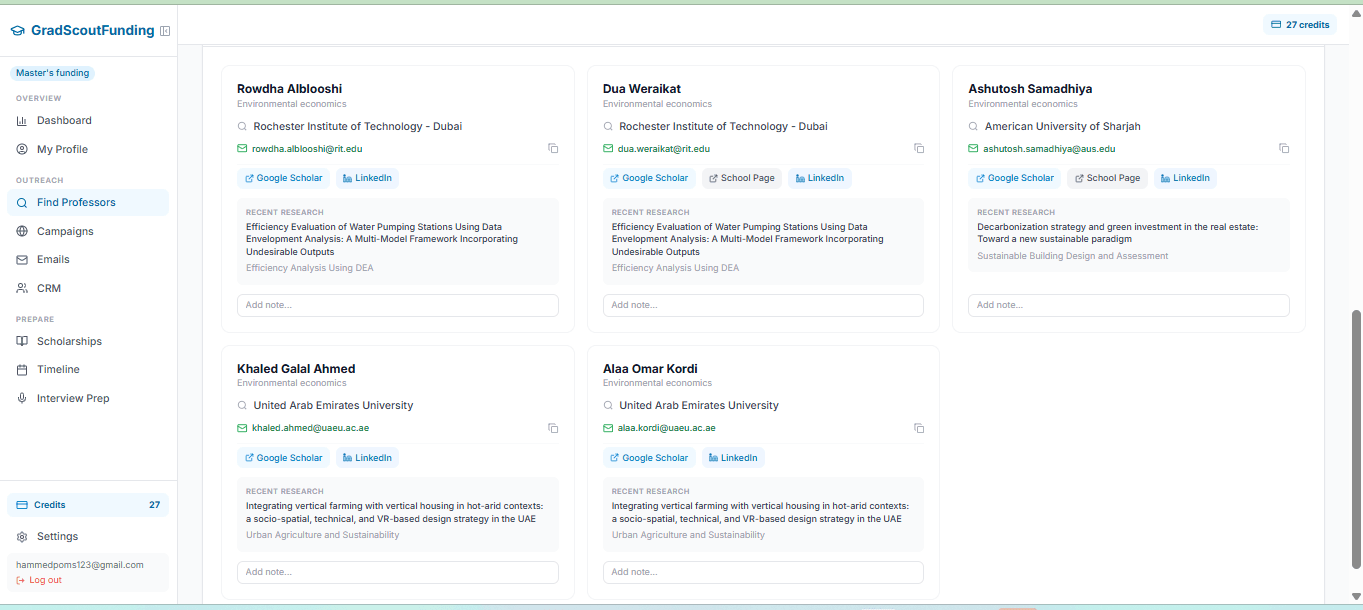Screen dimensions: 1363x610
Task: Open Scholarships page
Action: click(x=88, y=341)
